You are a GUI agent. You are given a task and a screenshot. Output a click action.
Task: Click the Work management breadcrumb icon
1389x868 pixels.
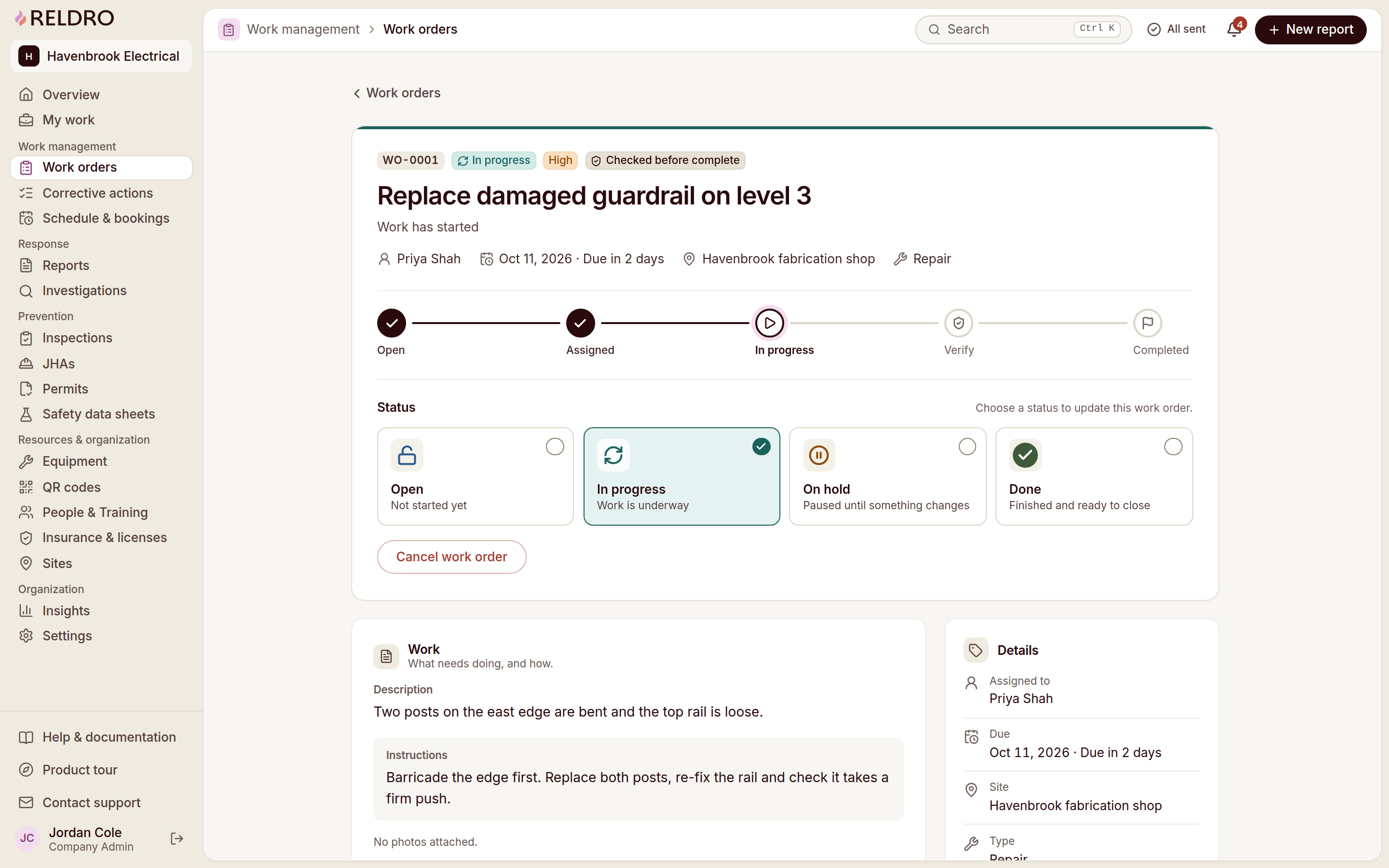coord(229,29)
